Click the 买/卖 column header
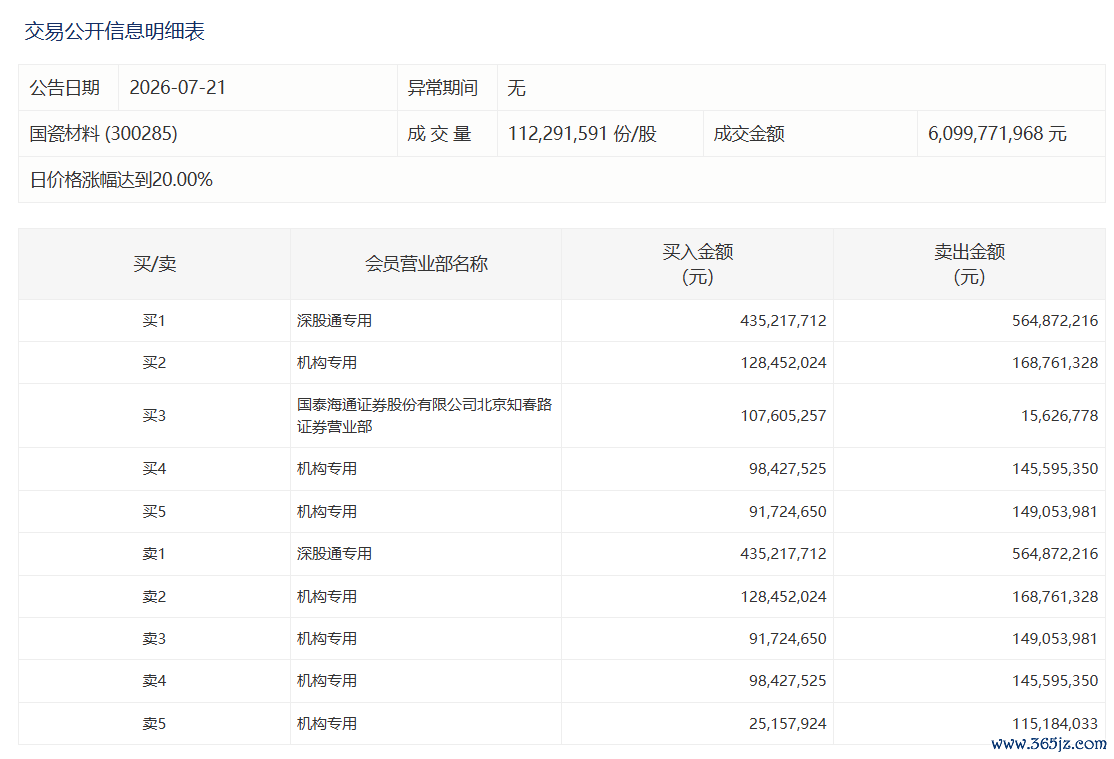The height and width of the screenshot is (759, 1114). click(155, 264)
